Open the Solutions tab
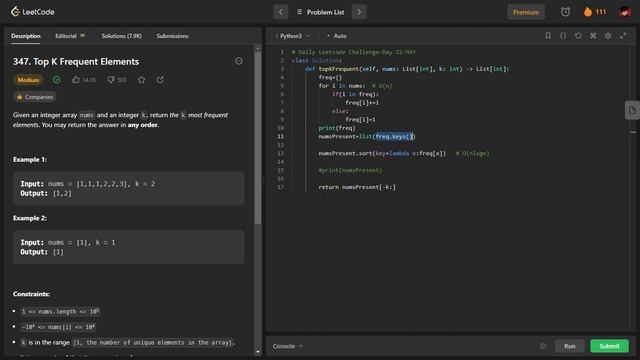This screenshot has height=360, width=640. 122,36
